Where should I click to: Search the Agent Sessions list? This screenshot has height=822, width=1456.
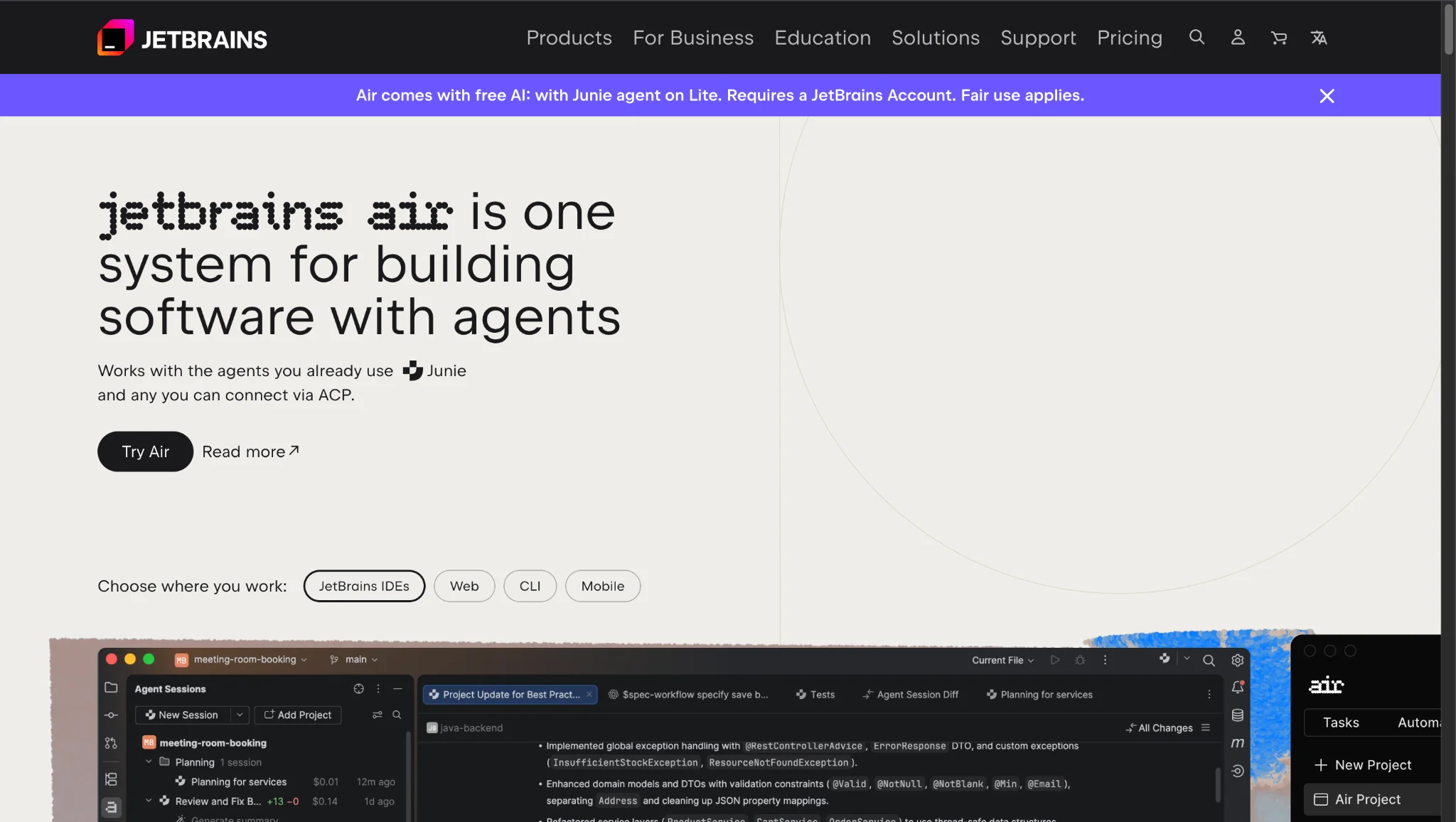click(397, 715)
